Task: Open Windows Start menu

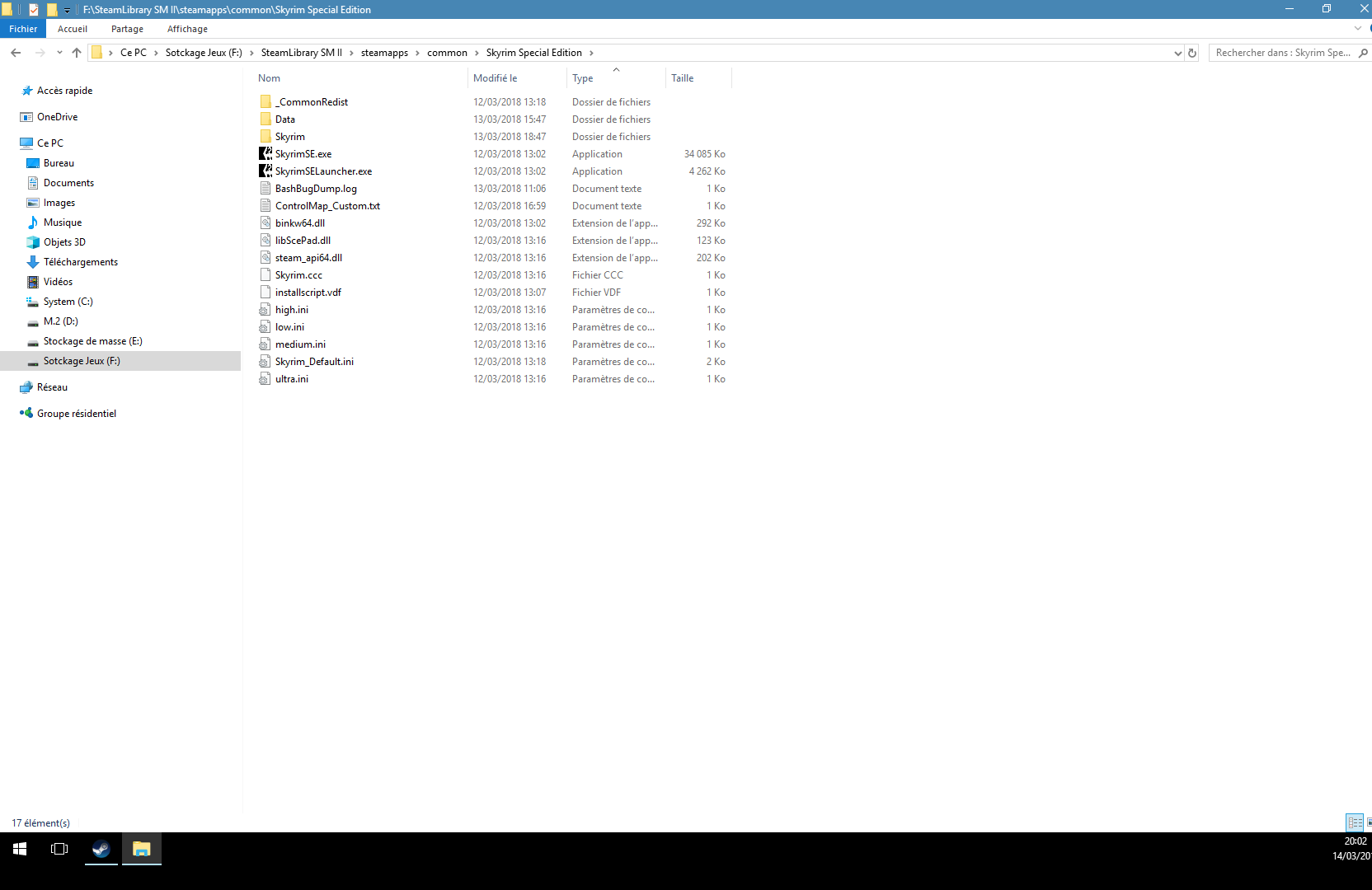Action: click(x=20, y=849)
